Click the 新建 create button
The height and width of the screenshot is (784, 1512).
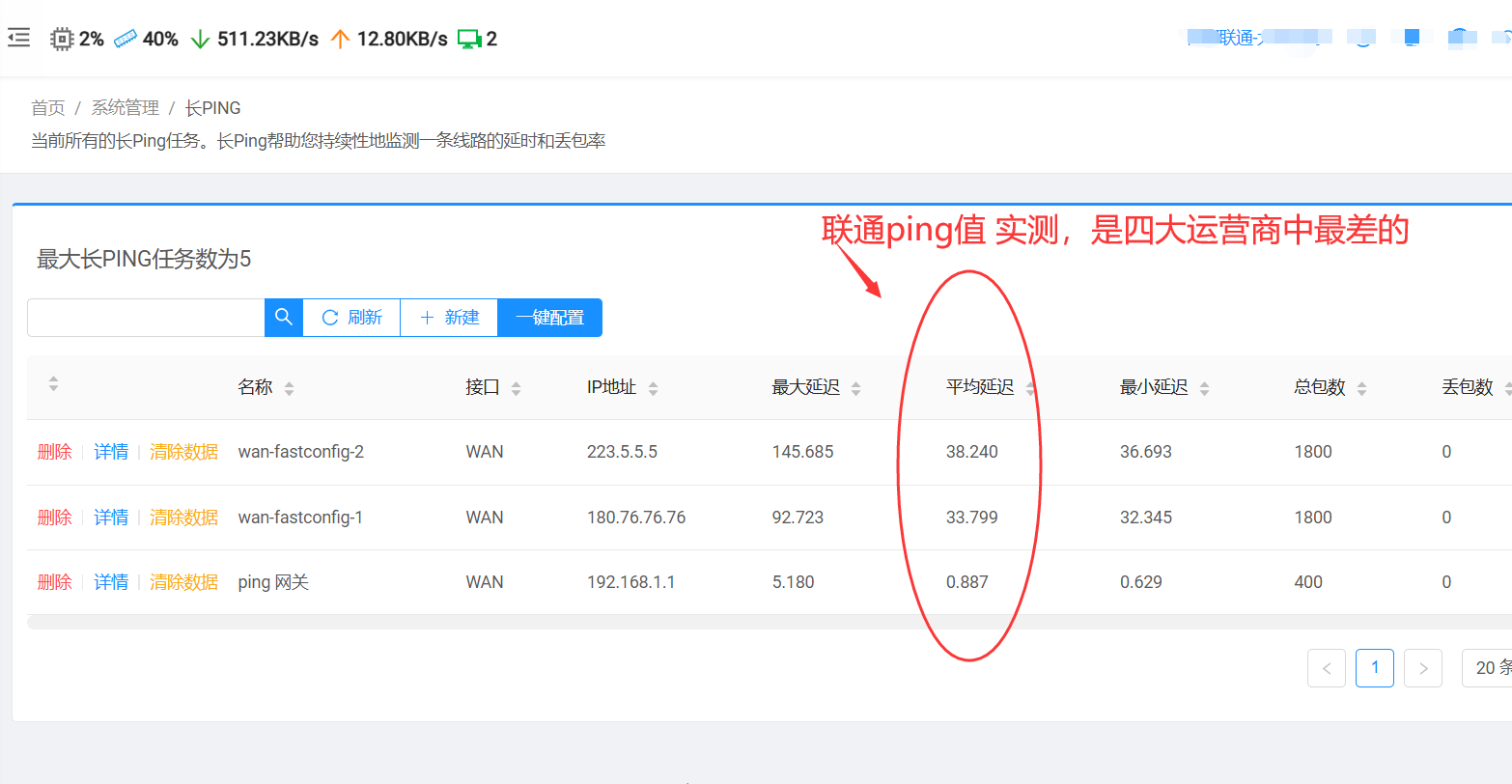449,318
